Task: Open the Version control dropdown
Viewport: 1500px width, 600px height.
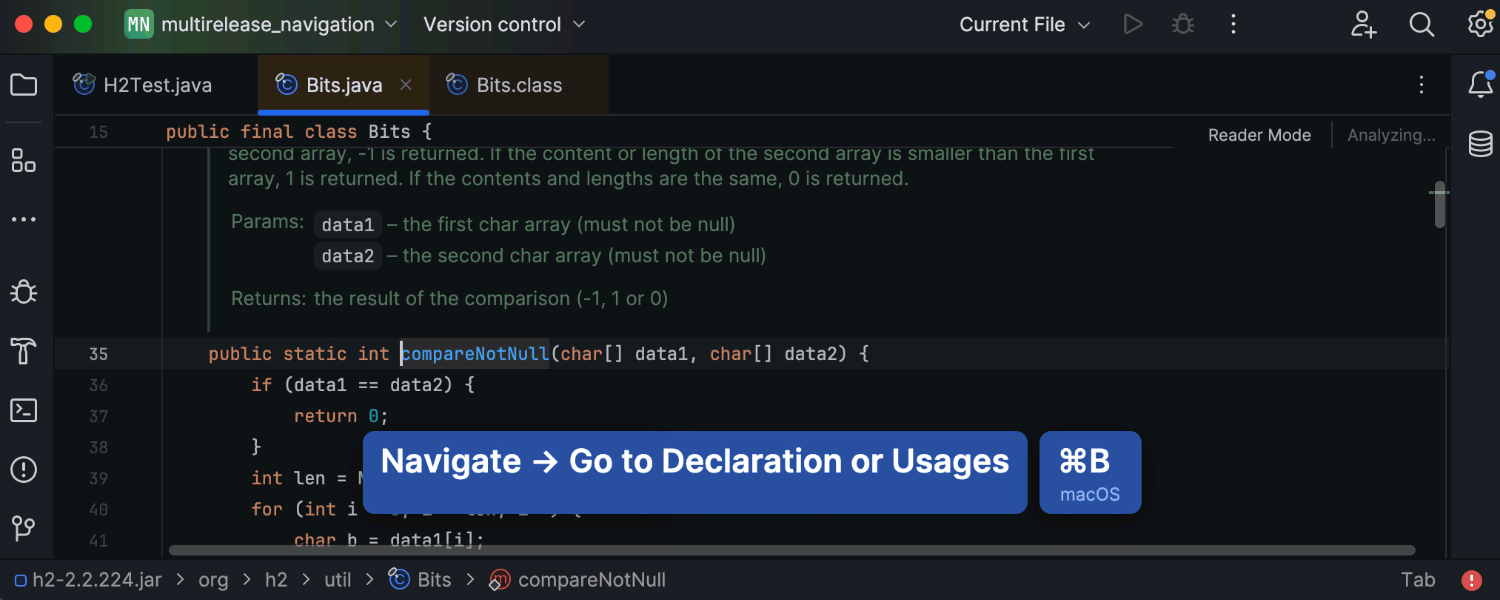Action: click(x=504, y=25)
